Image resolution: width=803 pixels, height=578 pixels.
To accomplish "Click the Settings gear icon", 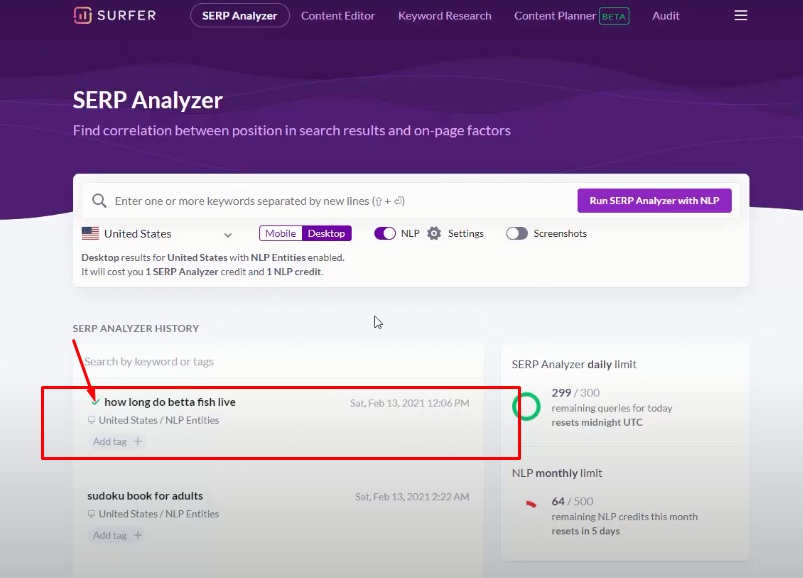I will click(434, 233).
